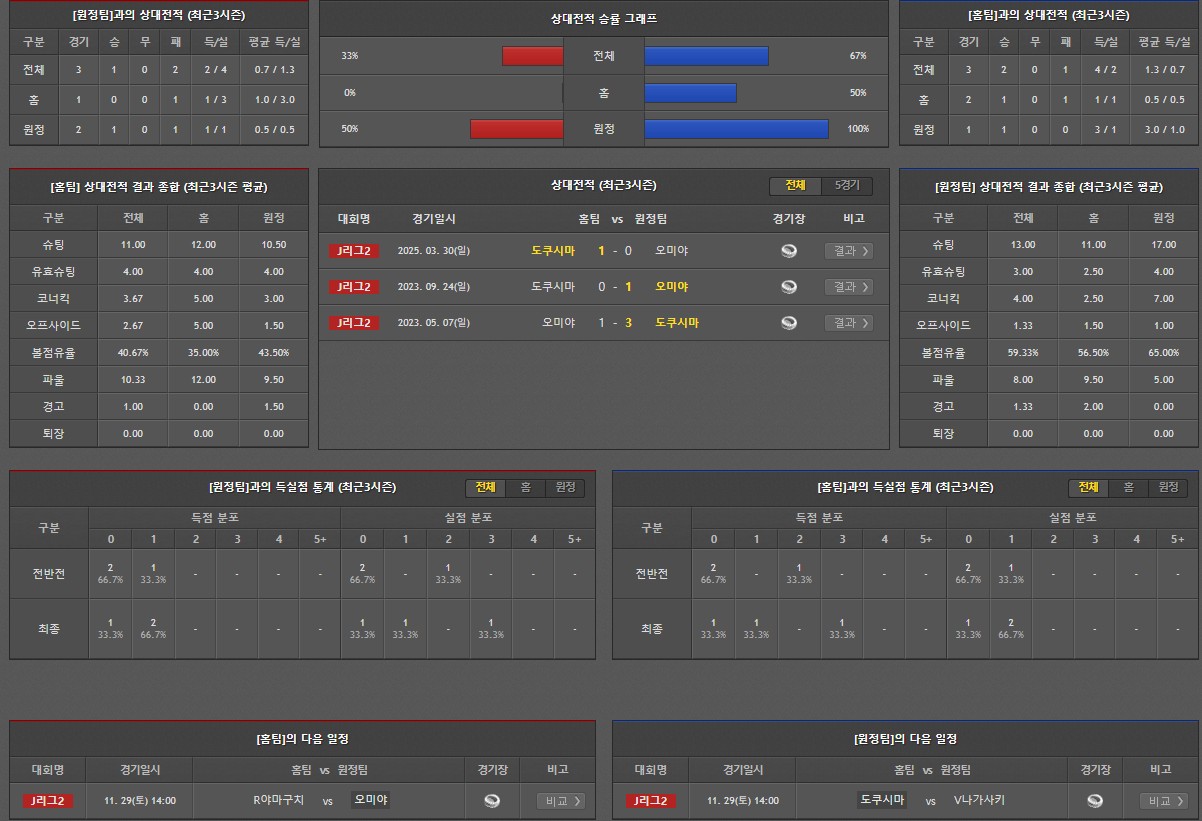This screenshot has width=1202, height=821.
Task: Click J리그2 badge on 2025. 03. 30 row
Action: click(x=354, y=251)
